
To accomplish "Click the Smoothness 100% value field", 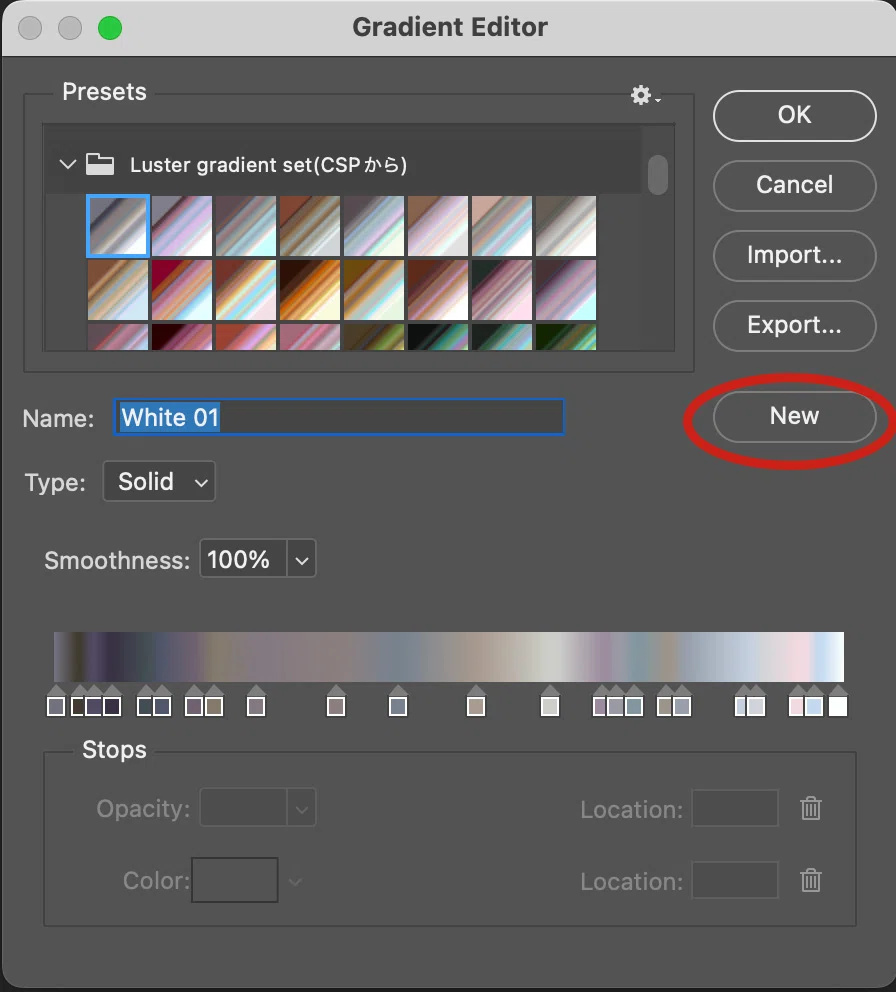I will coord(244,559).
